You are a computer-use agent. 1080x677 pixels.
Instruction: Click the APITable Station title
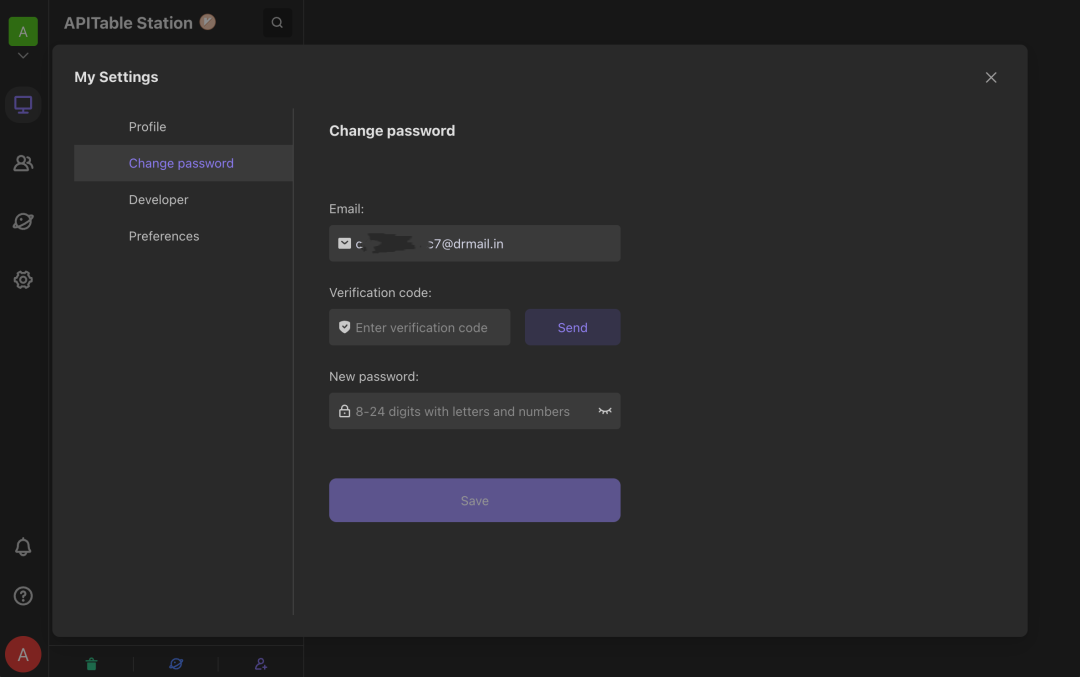tap(128, 23)
